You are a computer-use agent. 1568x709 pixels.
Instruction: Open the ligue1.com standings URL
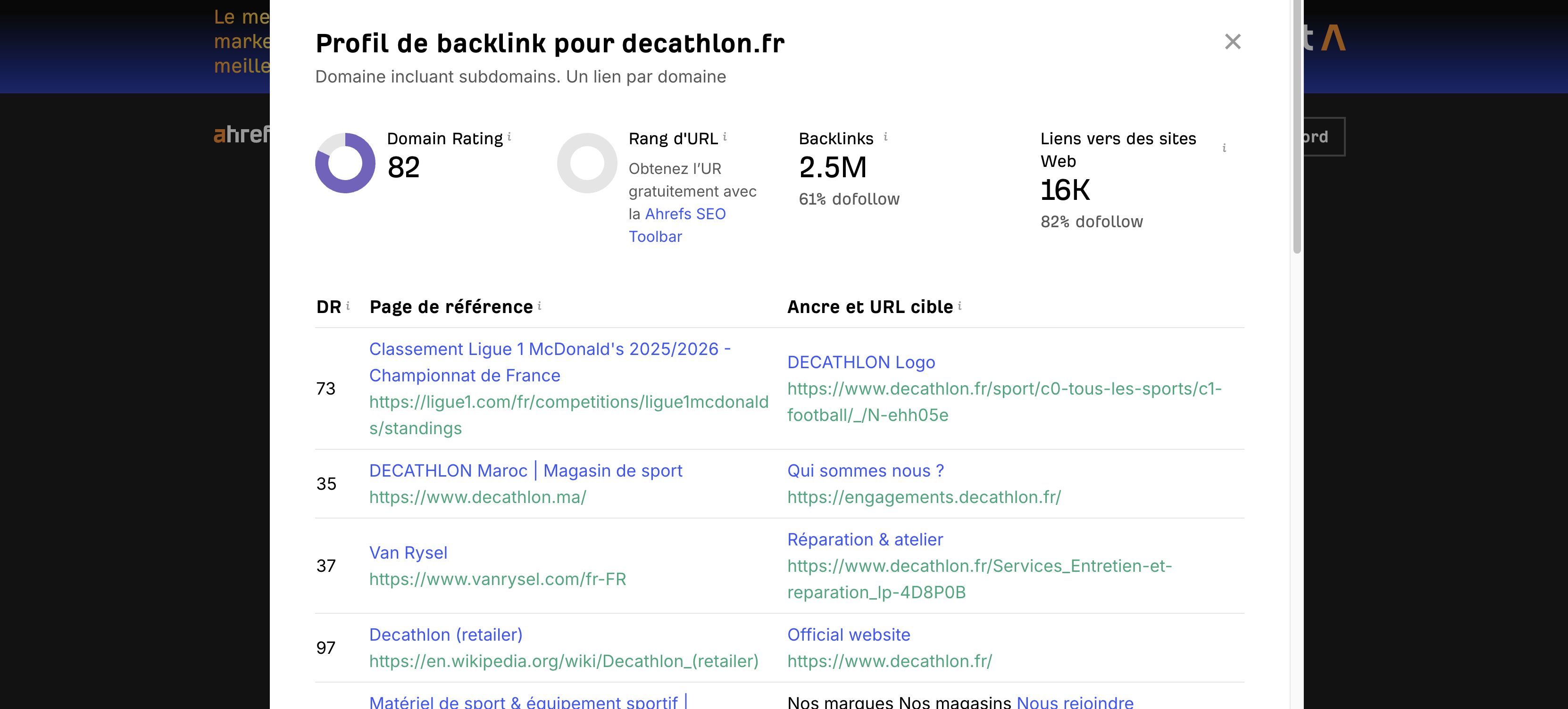click(568, 415)
